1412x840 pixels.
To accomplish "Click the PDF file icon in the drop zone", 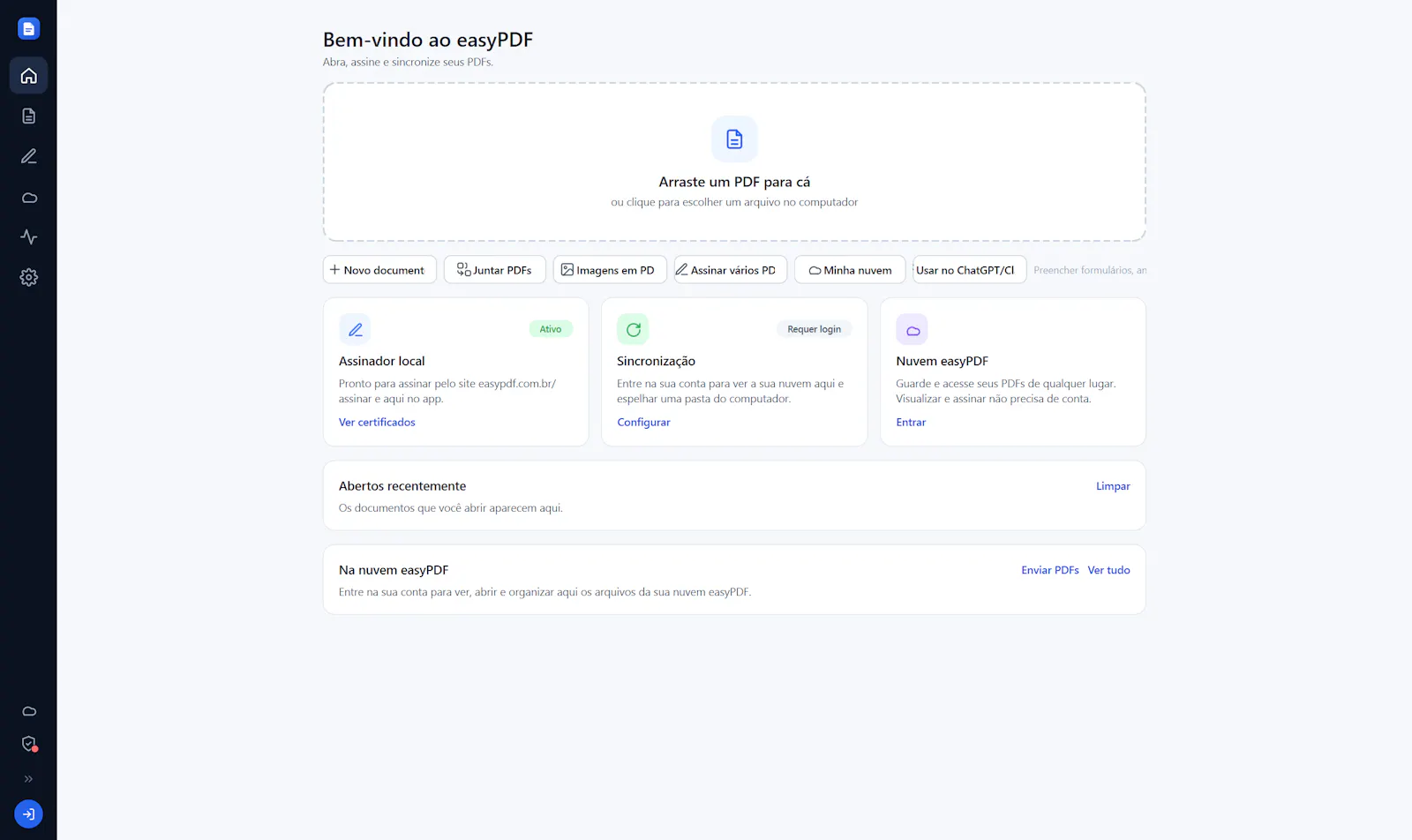I will [x=734, y=139].
